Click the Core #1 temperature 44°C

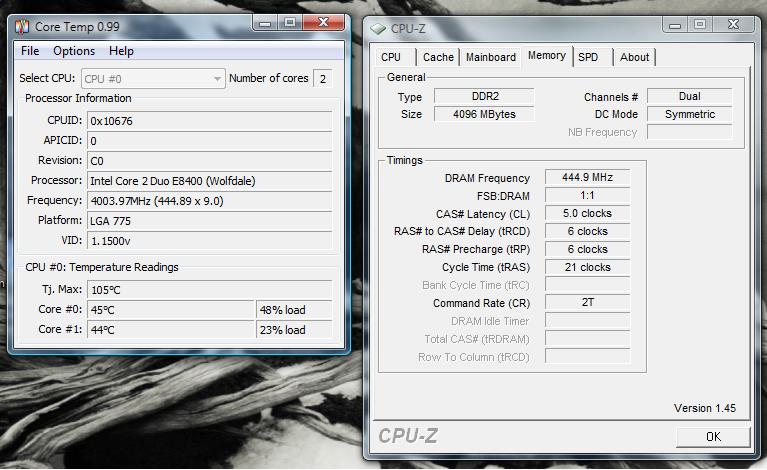171,330
